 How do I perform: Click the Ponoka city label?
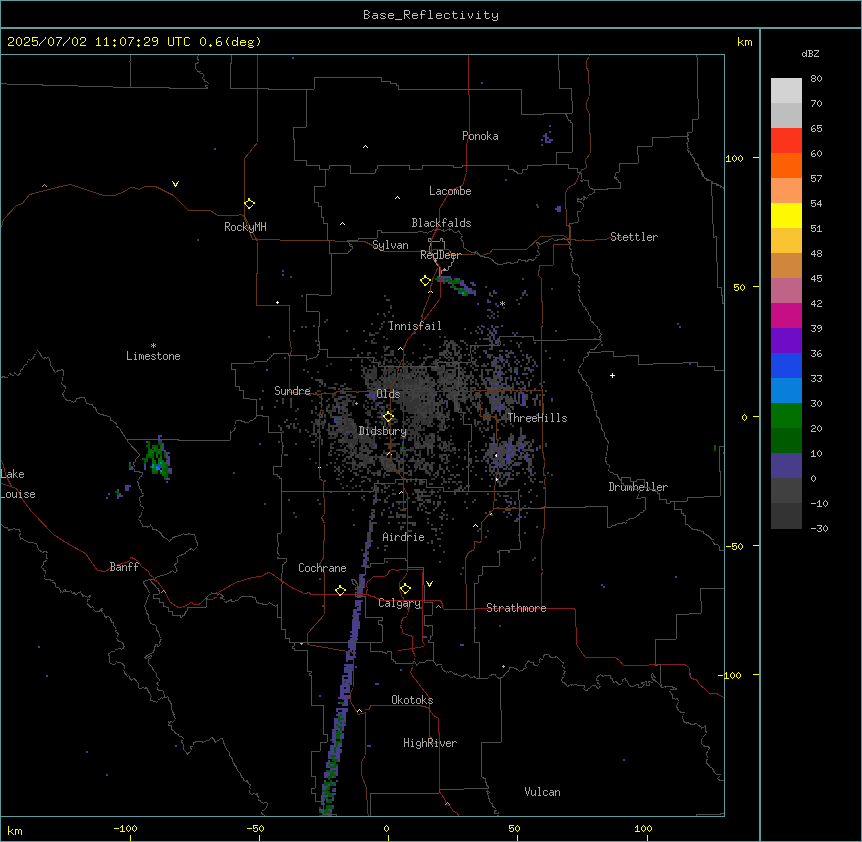480,136
